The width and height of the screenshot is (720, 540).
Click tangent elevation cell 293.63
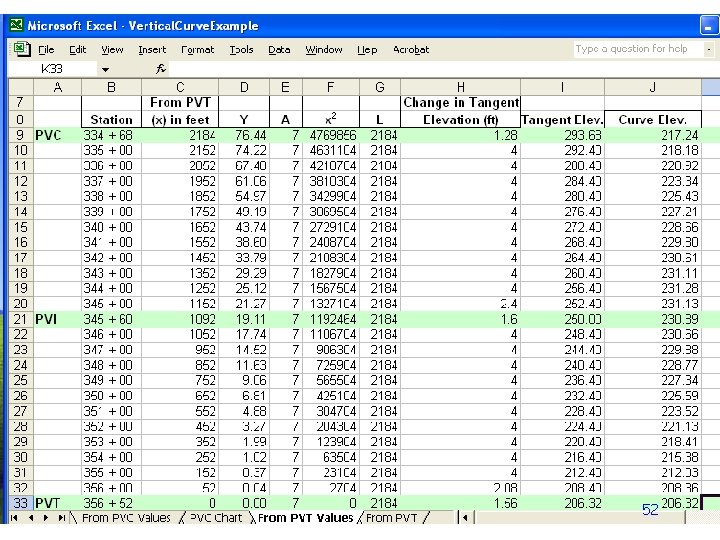(x=562, y=135)
